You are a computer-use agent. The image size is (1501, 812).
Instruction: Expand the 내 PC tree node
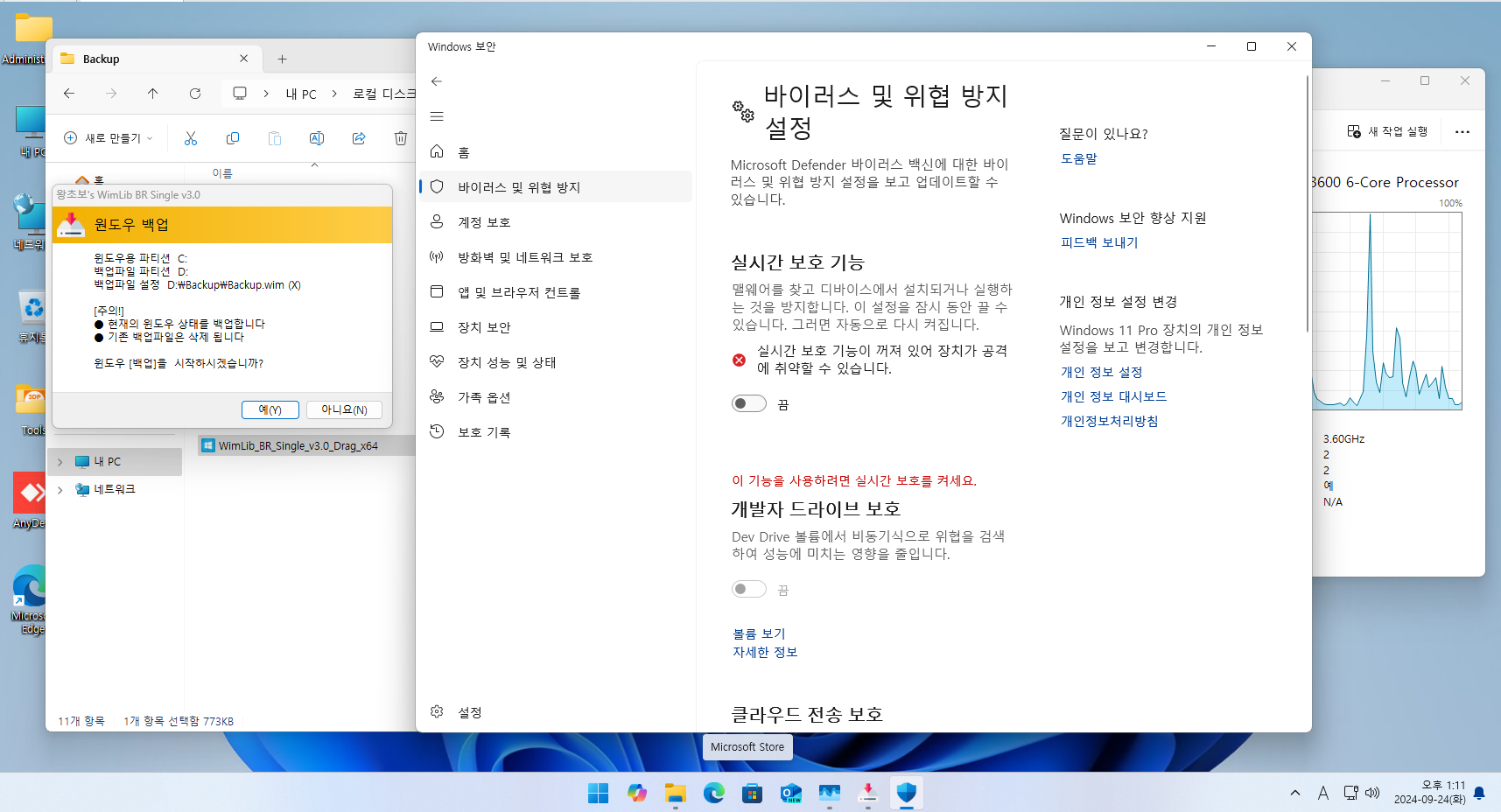pyautogui.click(x=60, y=462)
